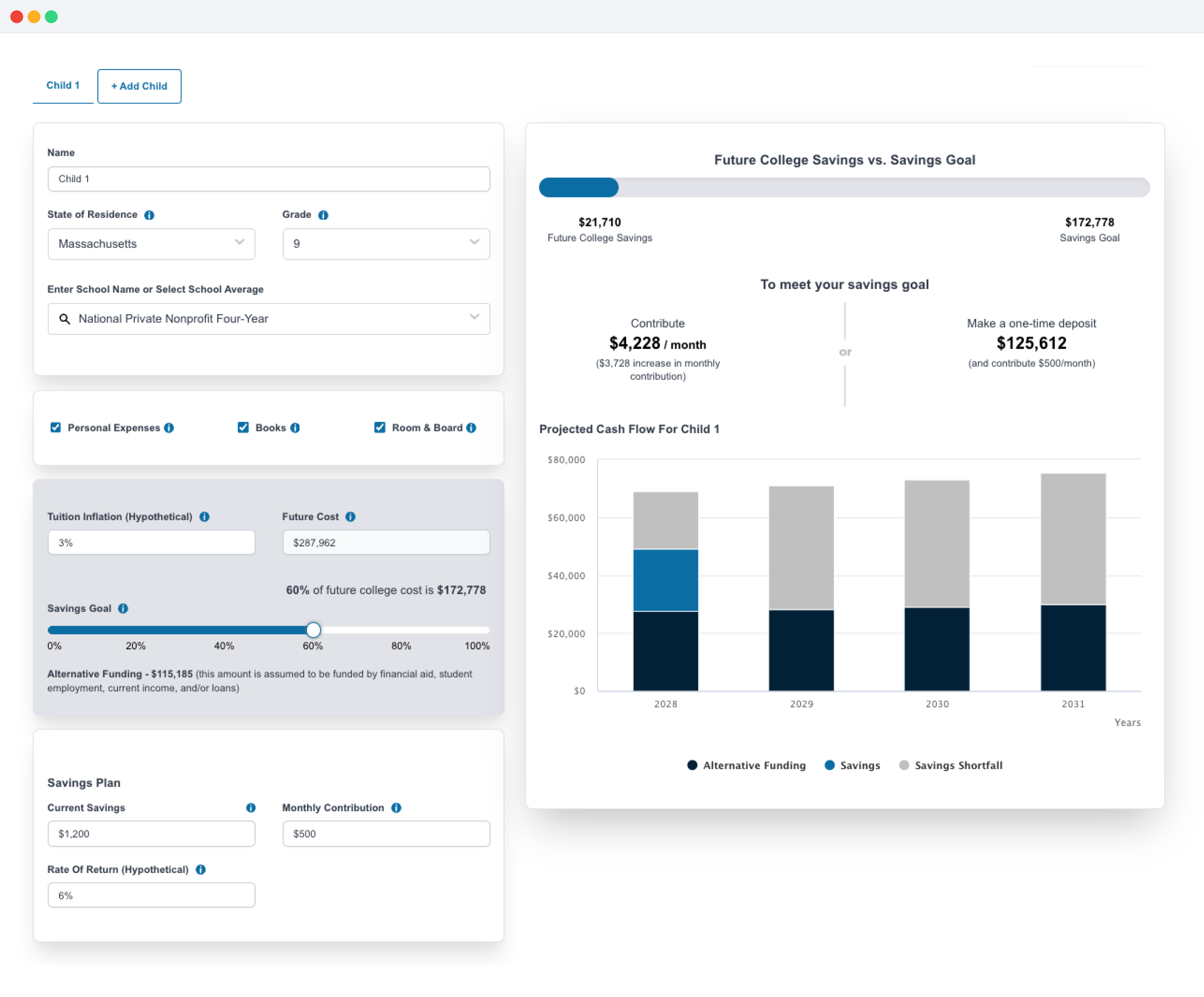Screen dimensions: 1204x997
Task: Show Room & Board info tooltip
Action: coord(471,428)
